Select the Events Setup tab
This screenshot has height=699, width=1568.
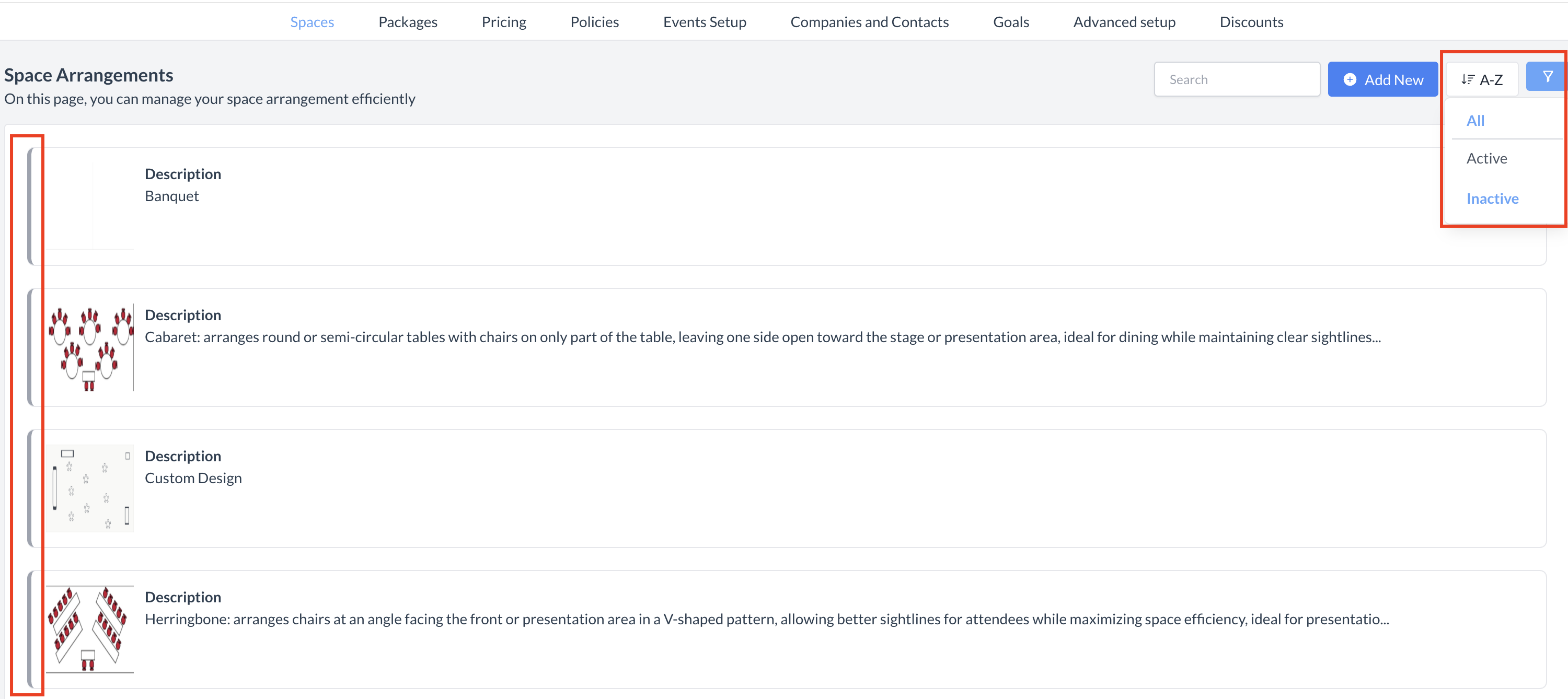pos(704,22)
